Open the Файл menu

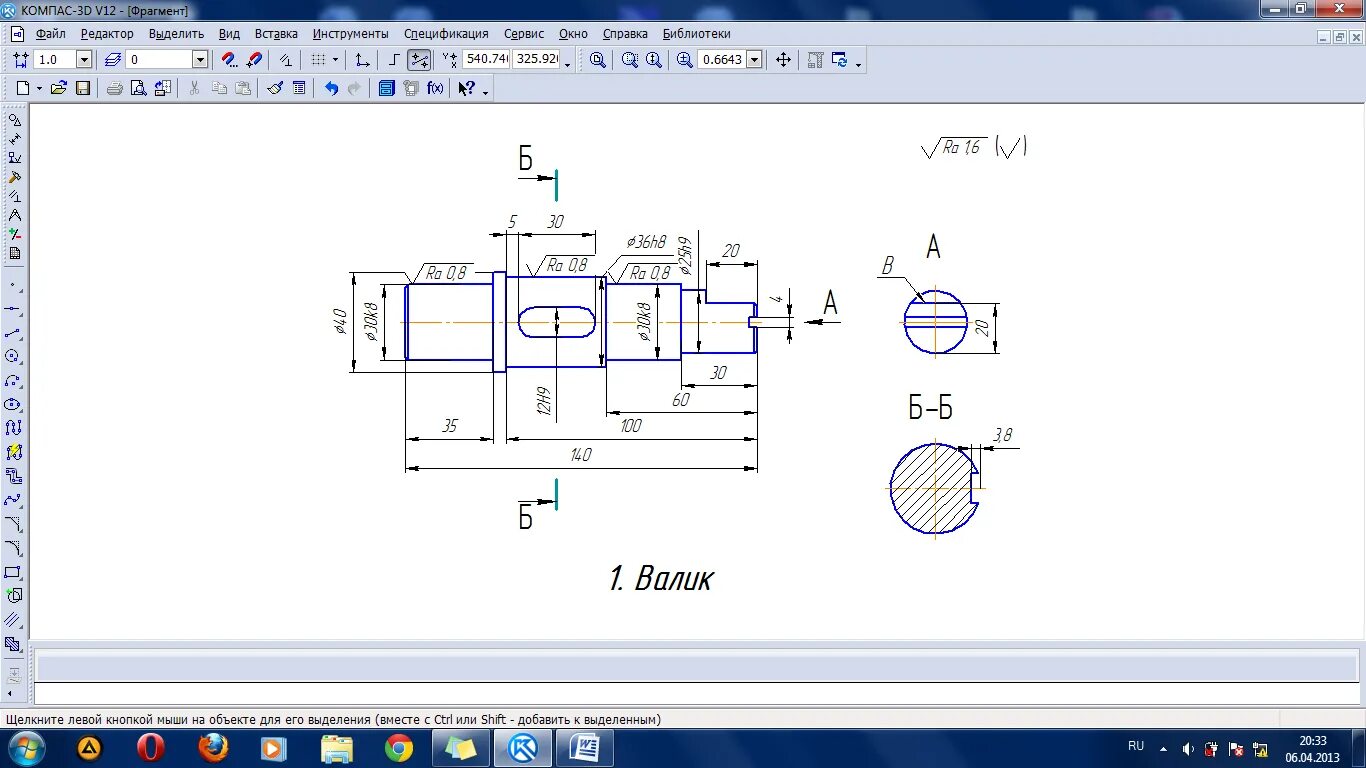(50, 34)
